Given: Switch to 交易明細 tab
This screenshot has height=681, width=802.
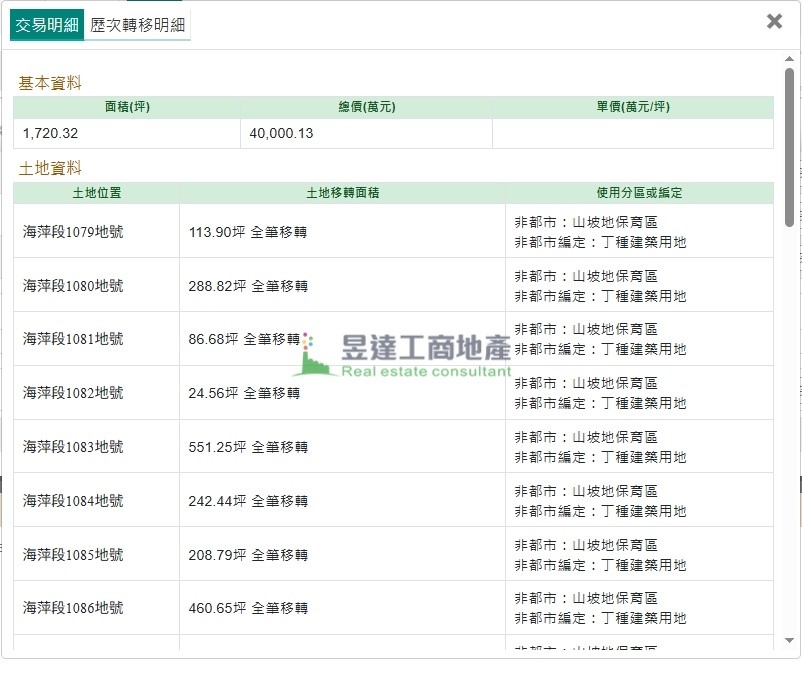Looking at the screenshot, I should 47,25.
